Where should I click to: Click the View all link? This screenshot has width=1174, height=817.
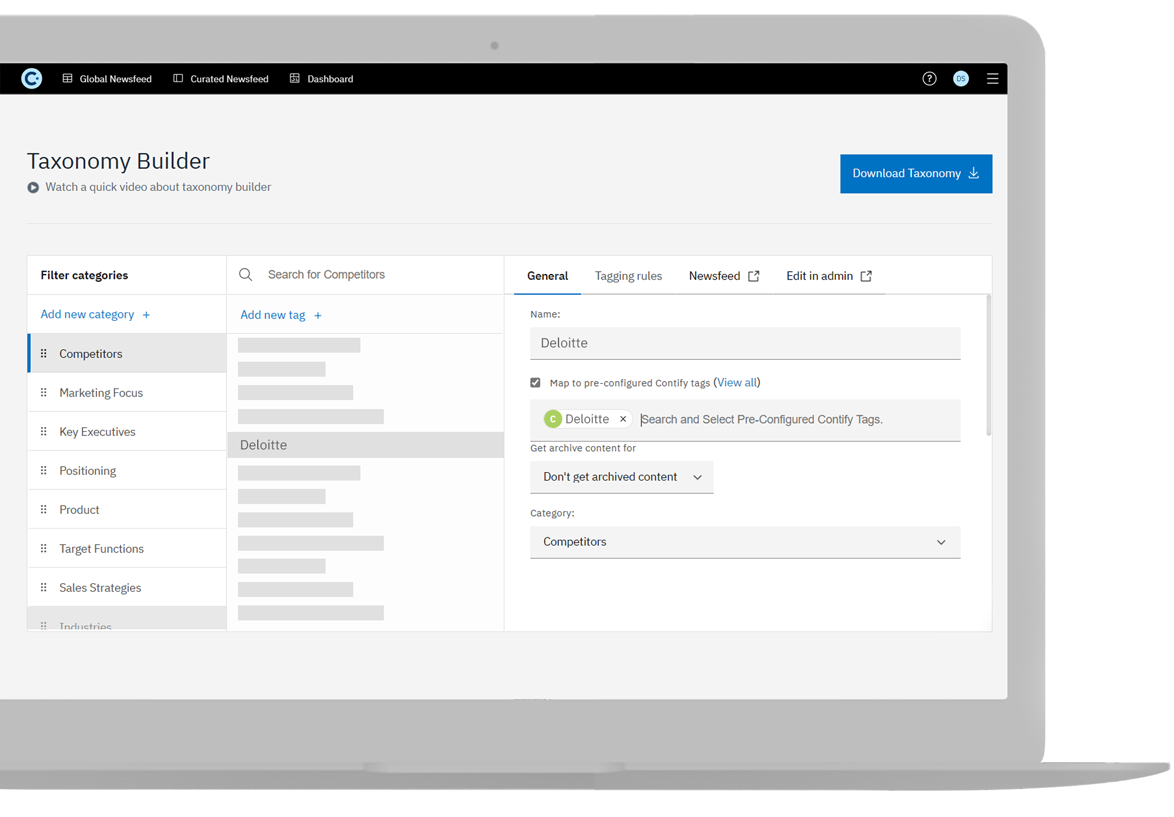737,383
